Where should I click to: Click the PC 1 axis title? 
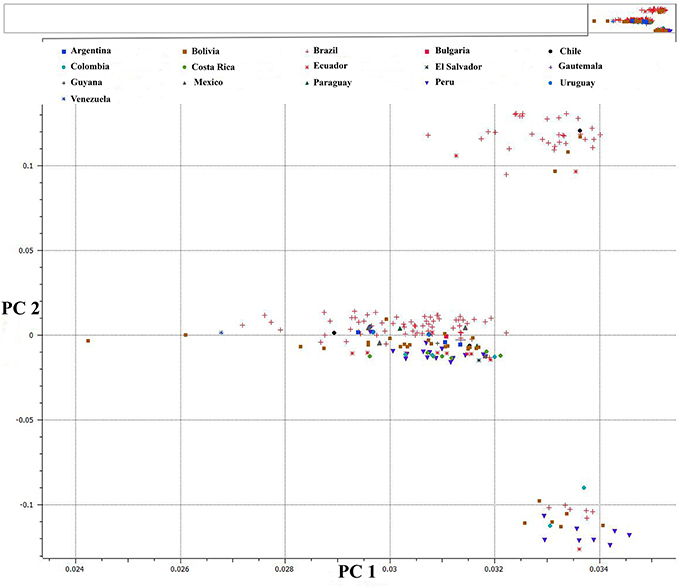[x=357, y=572]
